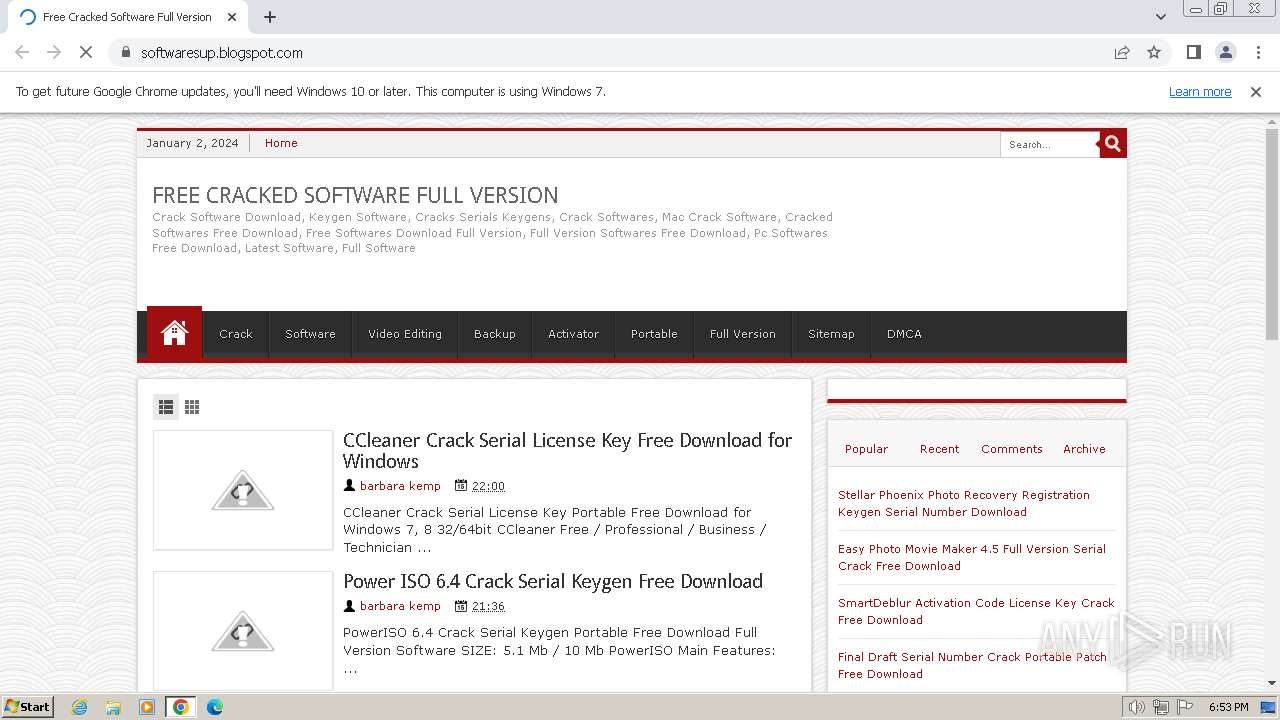
Task: Click the Home link in top bar
Action: click(281, 143)
